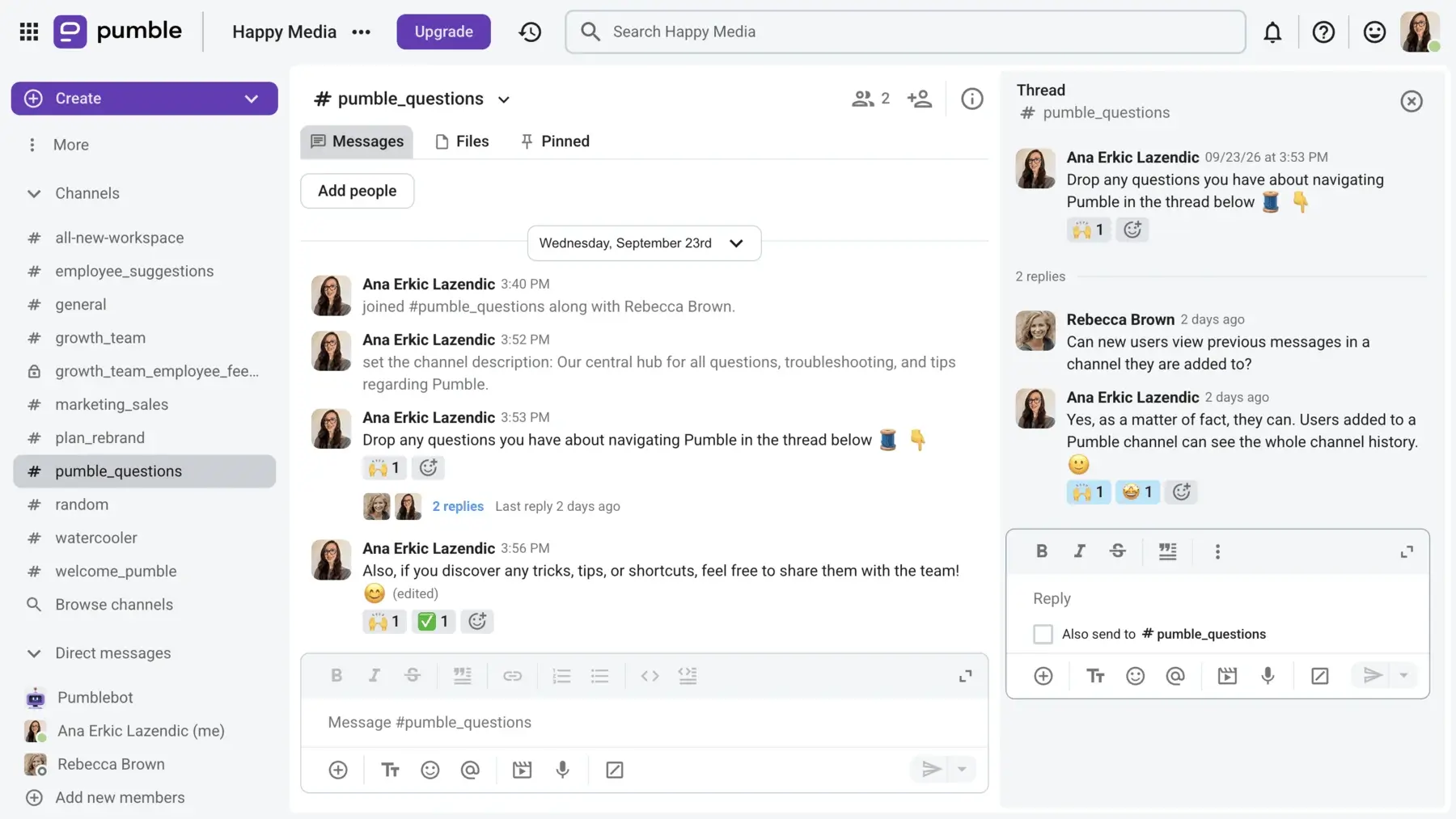Insert link in channel message editor
This screenshot has height=819, width=1456.
(x=512, y=676)
